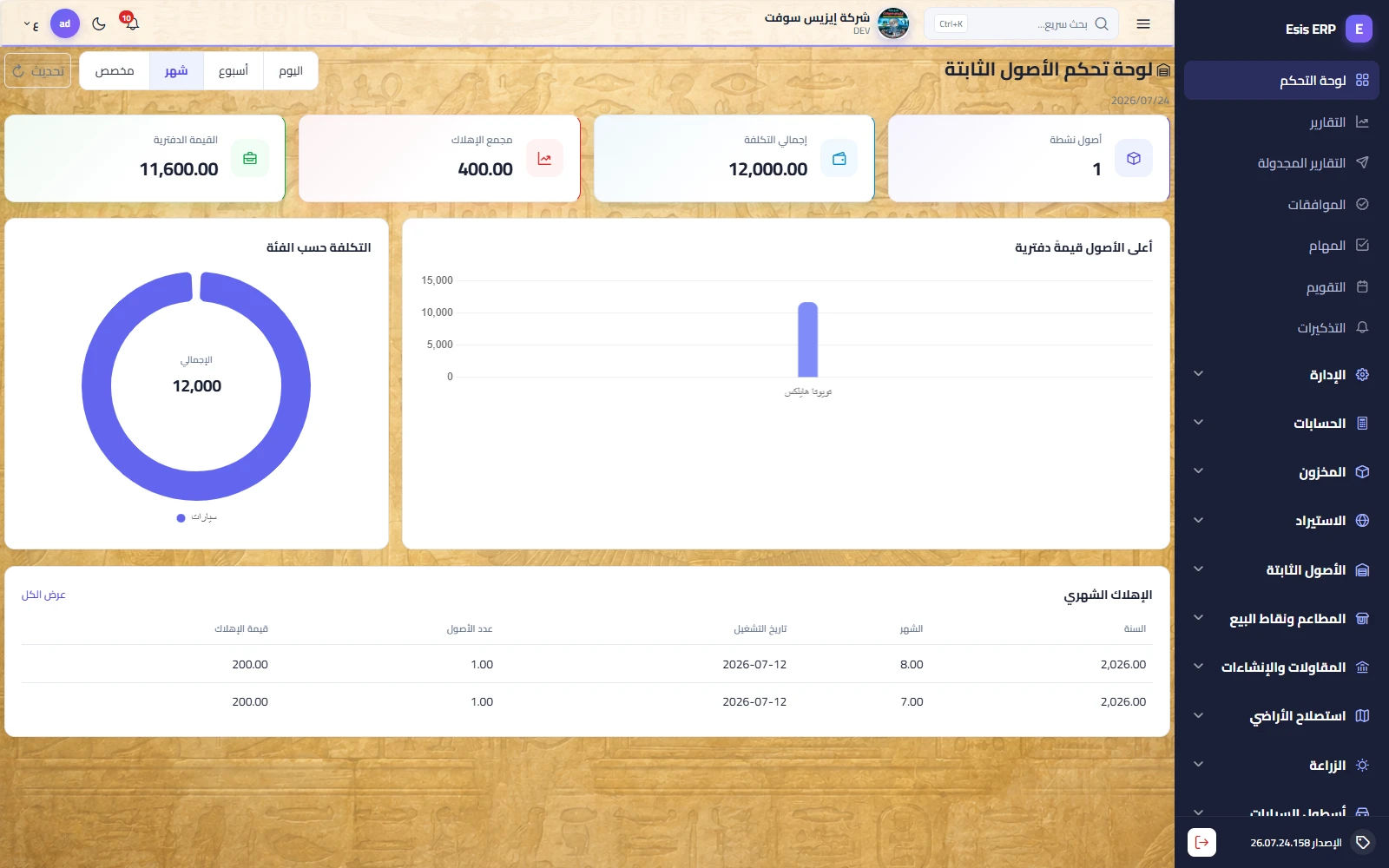
Task: Click the سيارات legend color dot
Action: pyautogui.click(x=181, y=518)
